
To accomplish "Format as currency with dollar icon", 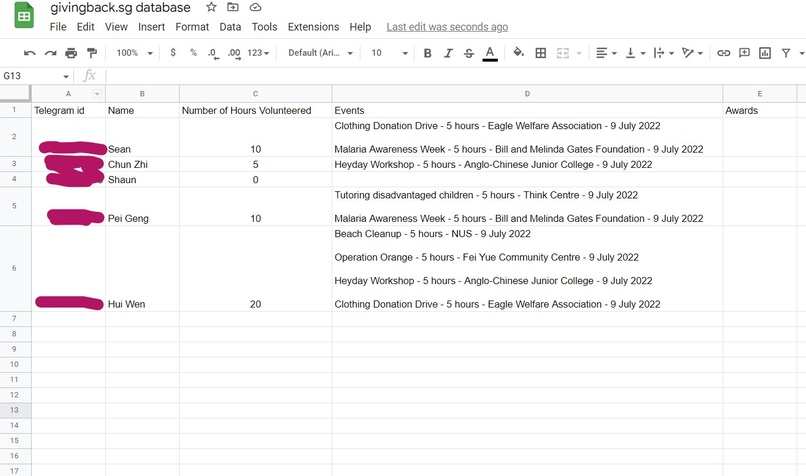I will (173, 52).
